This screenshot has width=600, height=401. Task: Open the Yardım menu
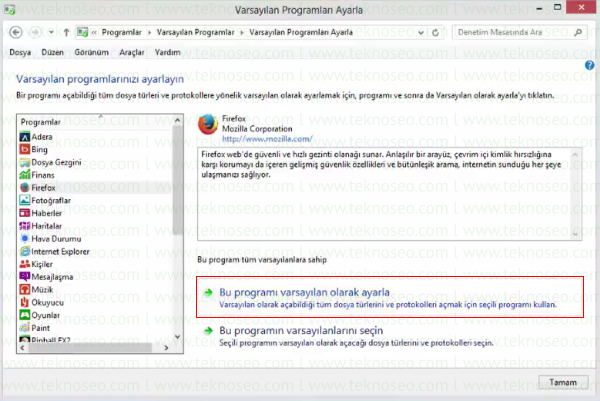pos(167,52)
